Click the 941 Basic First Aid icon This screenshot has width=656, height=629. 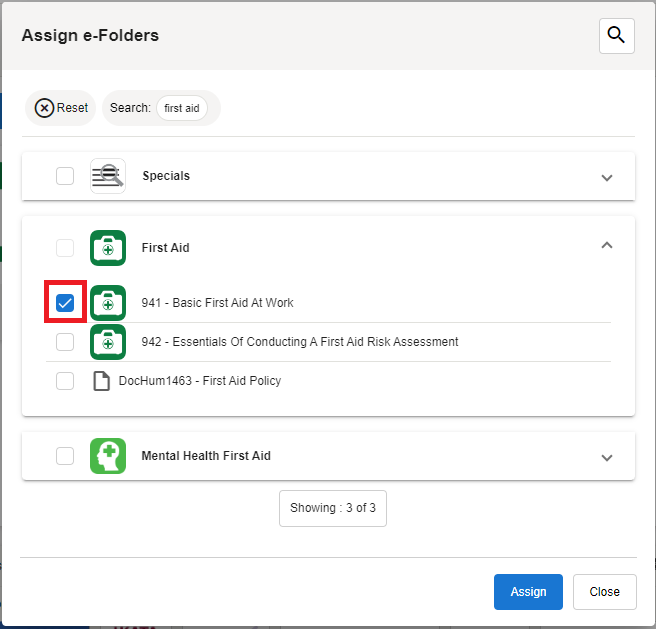[108, 303]
